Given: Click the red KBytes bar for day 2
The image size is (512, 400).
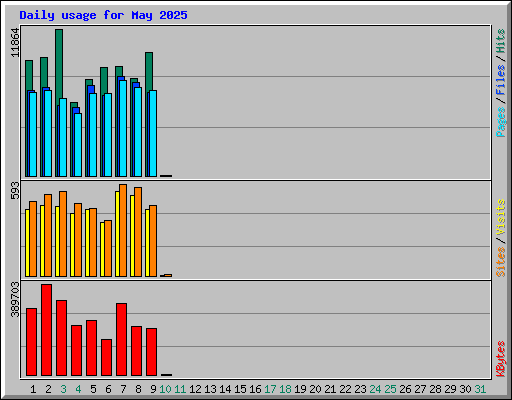Looking at the screenshot, I should (x=46, y=330).
